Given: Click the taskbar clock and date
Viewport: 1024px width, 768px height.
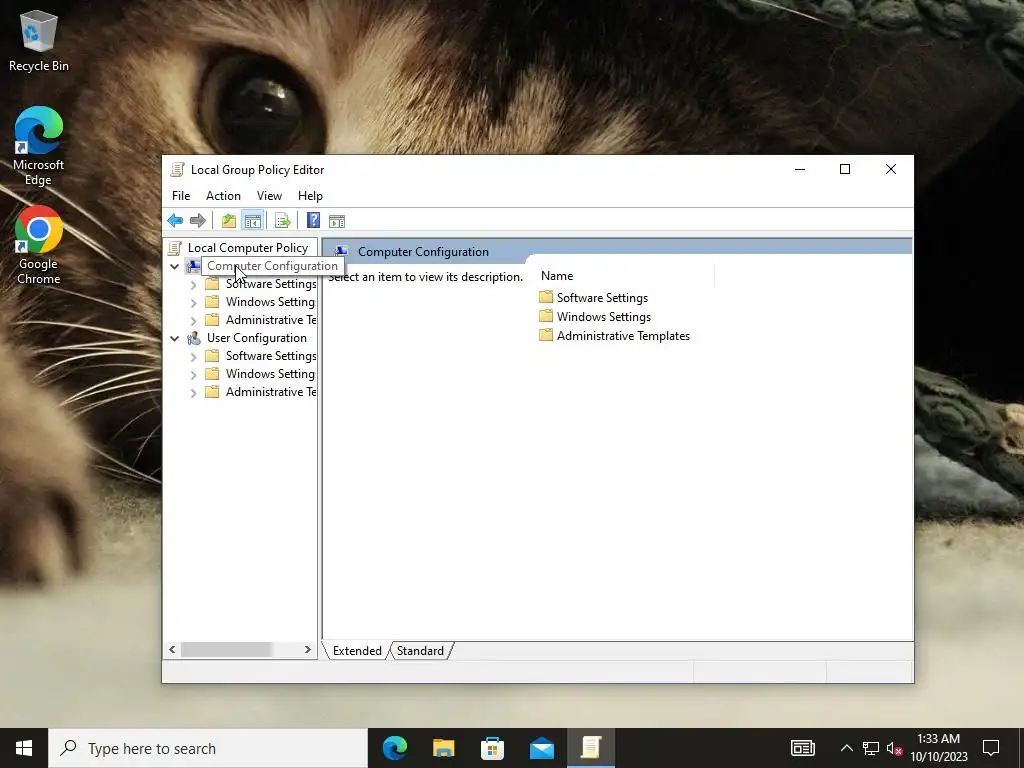Looking at the screenshot, I should [938, 748].
